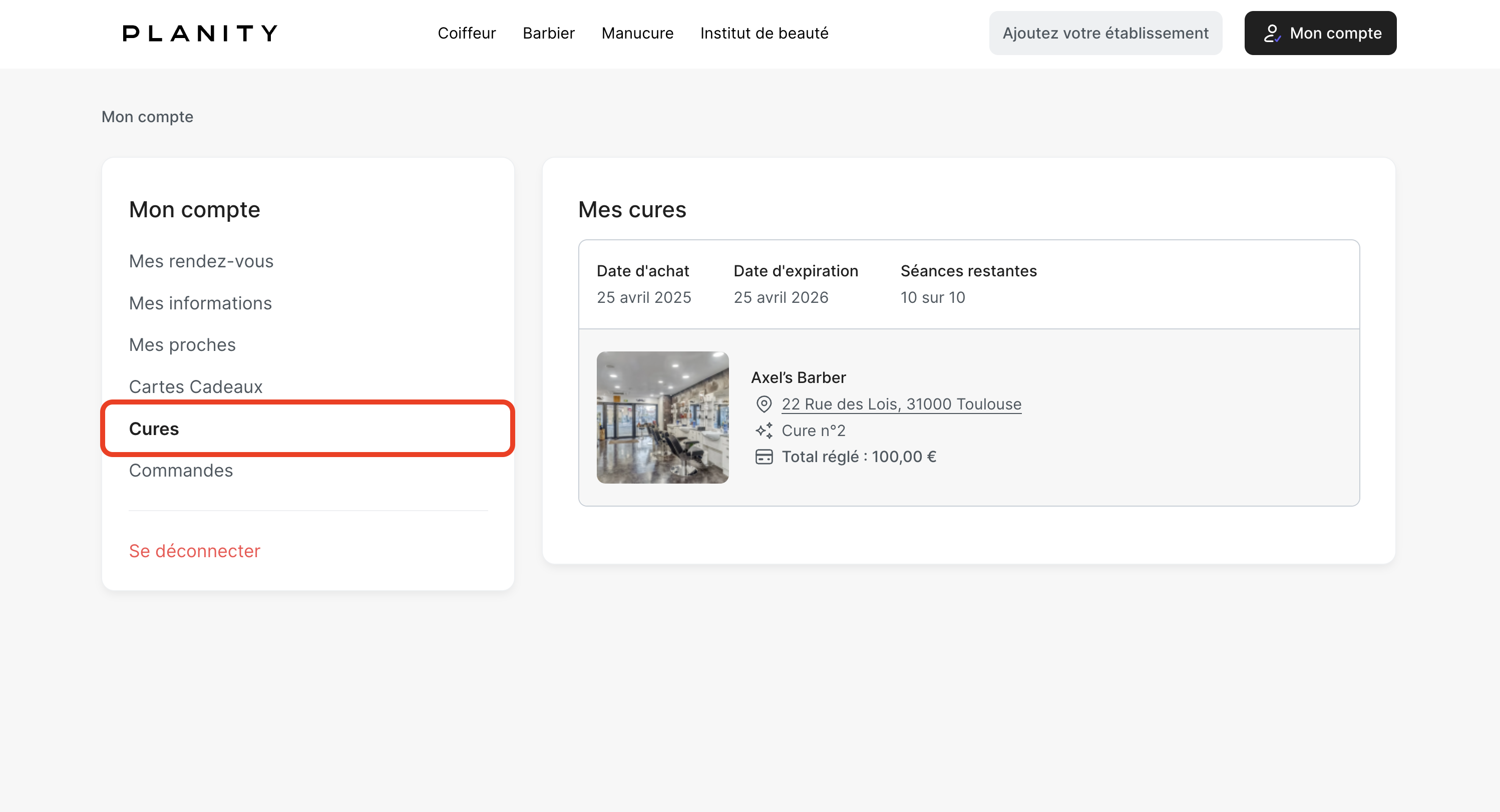The width and height of the screenshot is (1500, 812).
Task: Open the 22 Rue des Lois address link
Action: coord(901,404)
